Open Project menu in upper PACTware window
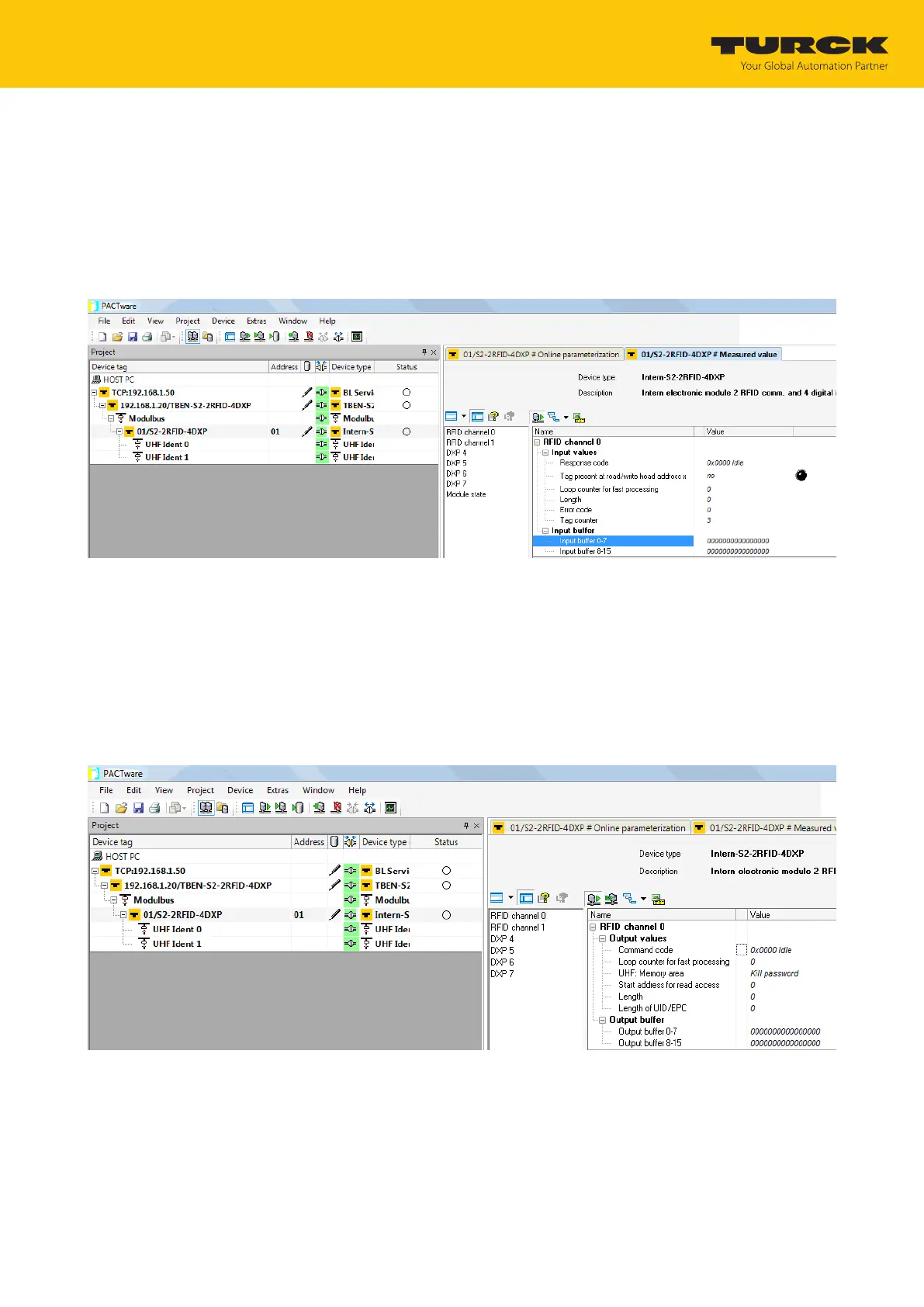 pos(188,321)
